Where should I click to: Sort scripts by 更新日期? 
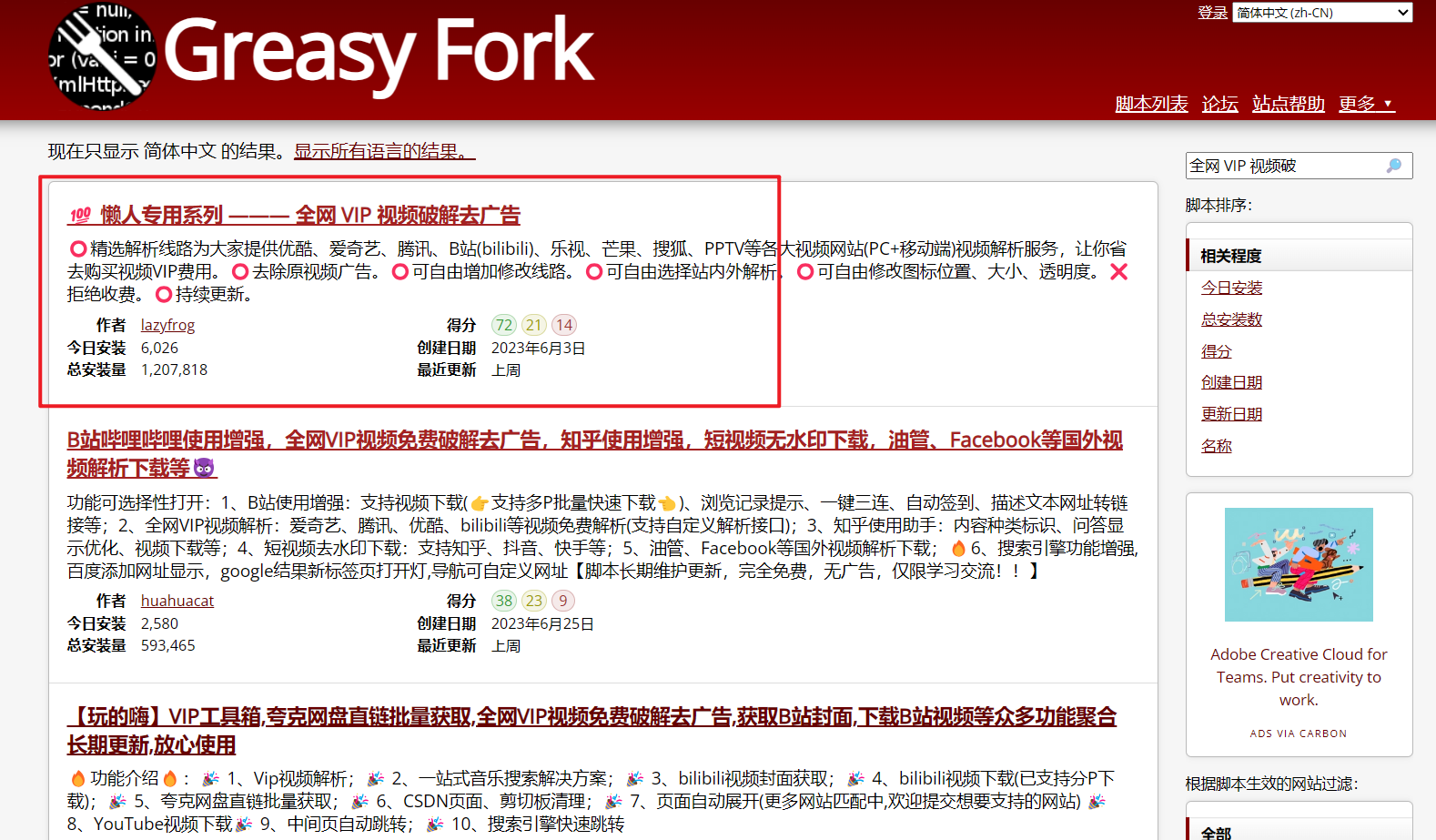click(x=1231, y=414)
